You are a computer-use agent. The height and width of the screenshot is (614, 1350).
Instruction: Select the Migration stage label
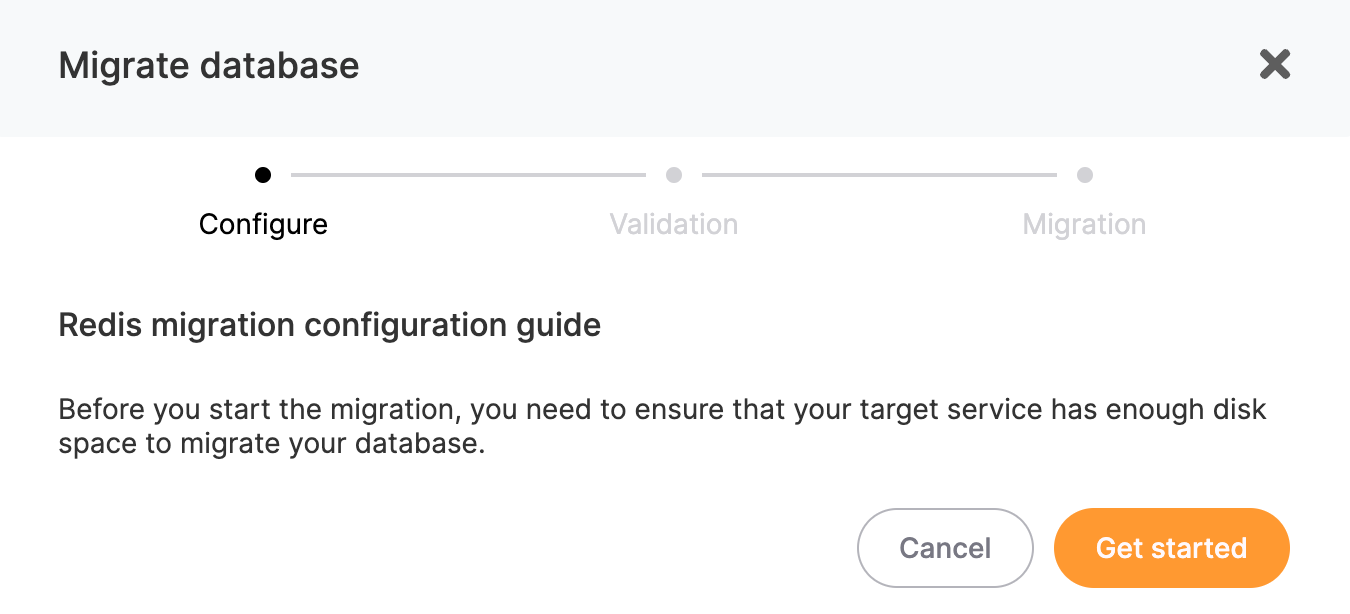coord(1085,224)
